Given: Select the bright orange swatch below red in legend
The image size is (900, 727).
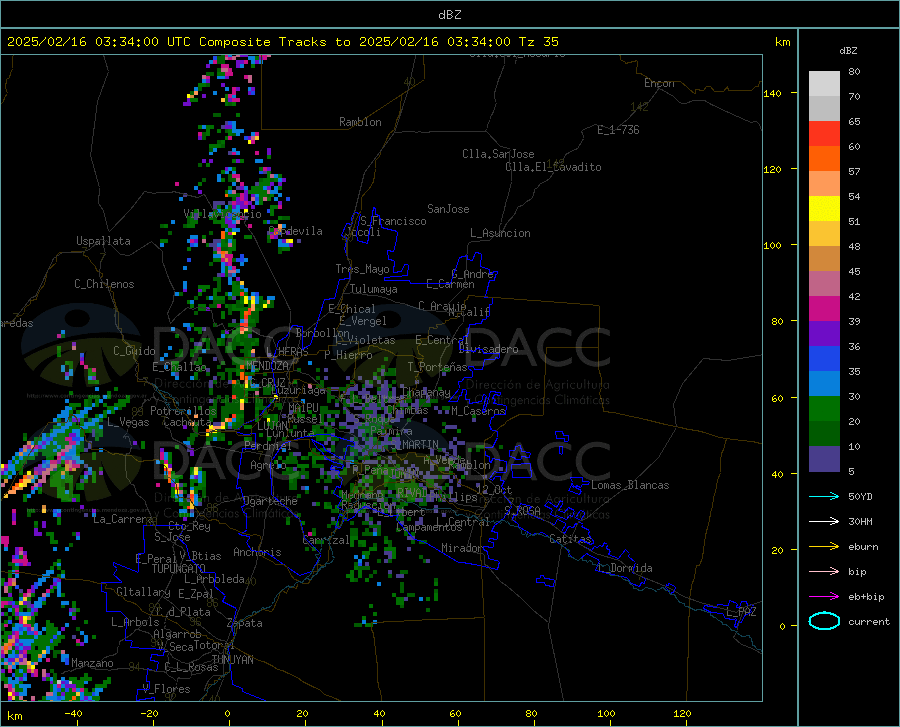Looking at the screenshot, I should pos(824,158).
